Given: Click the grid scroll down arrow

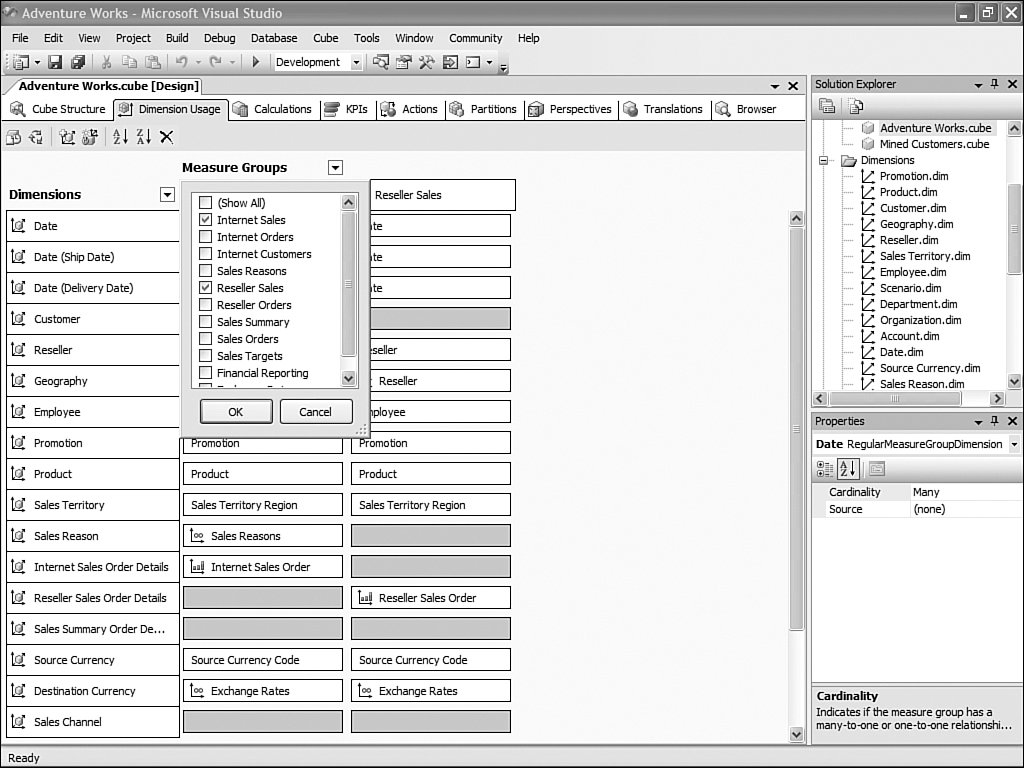Looking at the screenshot, I should click(x=796, y=734).
